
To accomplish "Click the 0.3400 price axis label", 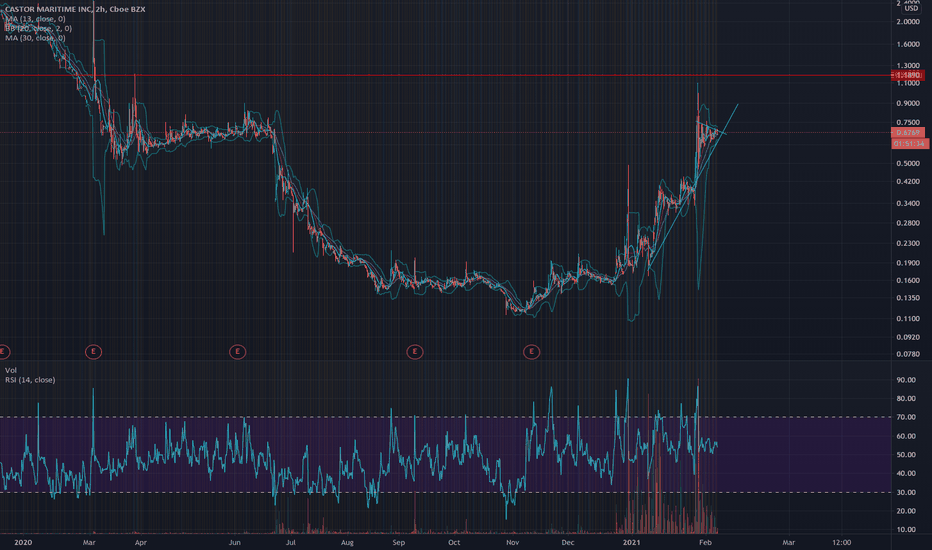I will [908, 203].
